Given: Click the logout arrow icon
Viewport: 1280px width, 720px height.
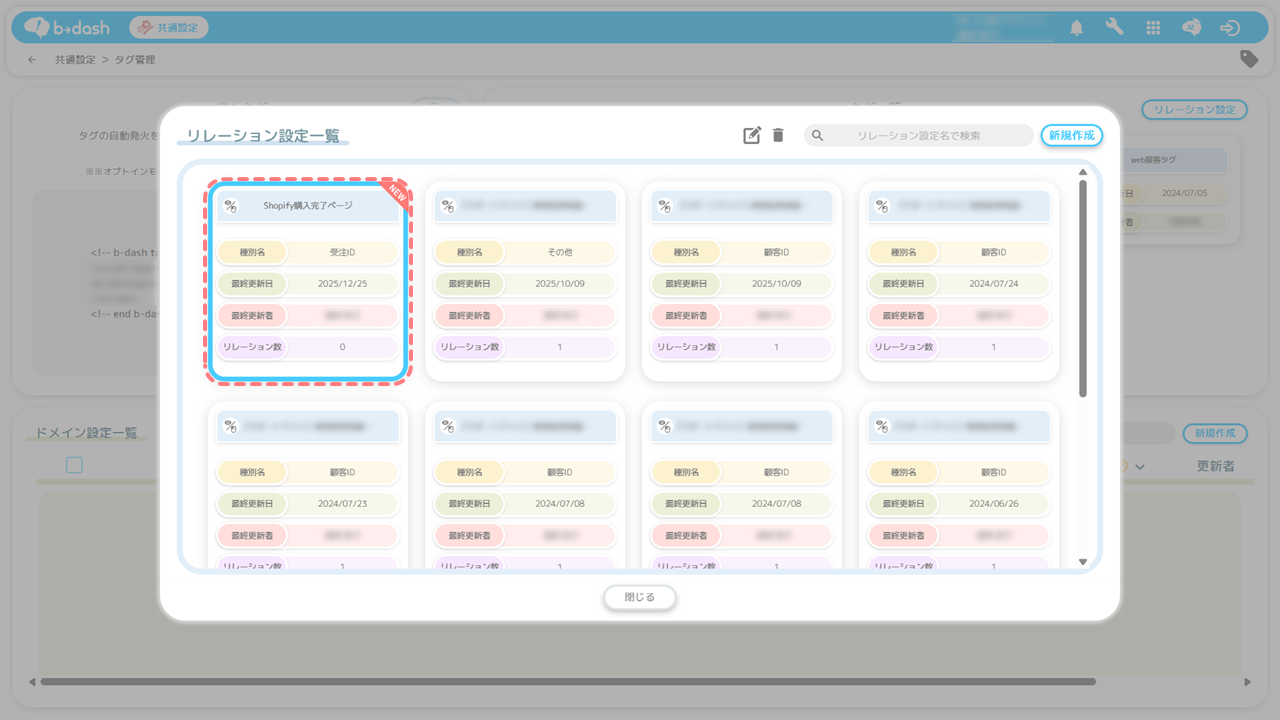Looking at the screenshot, I should click(1230, 28).
